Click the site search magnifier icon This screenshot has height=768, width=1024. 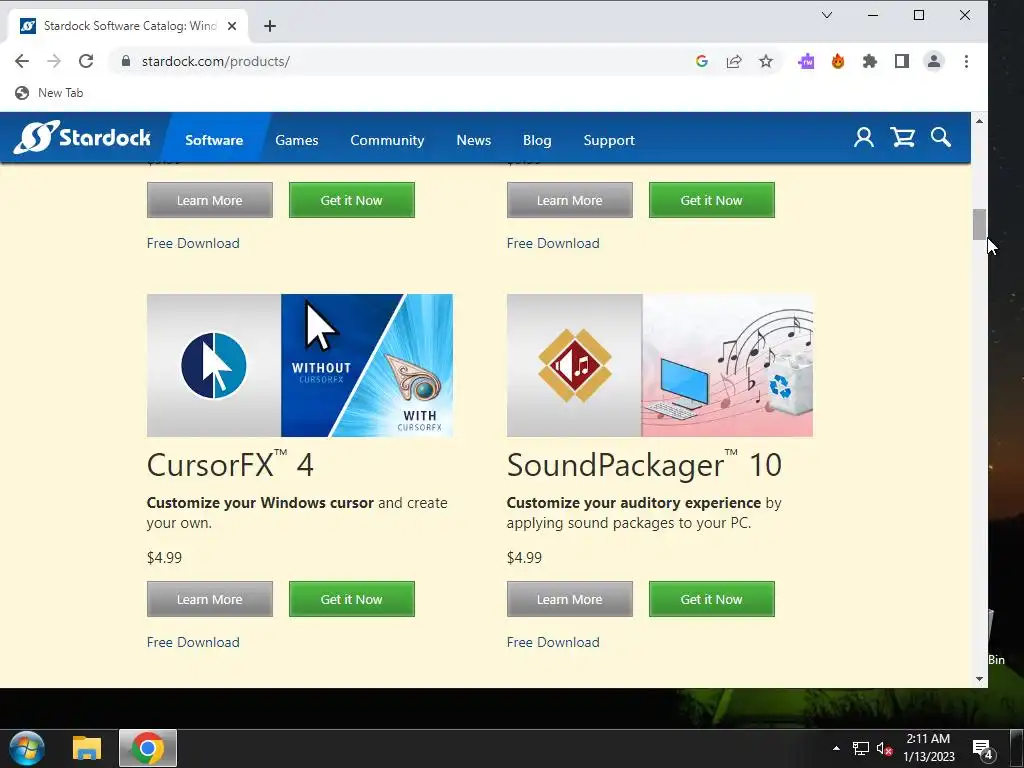(x=940, y=138)
